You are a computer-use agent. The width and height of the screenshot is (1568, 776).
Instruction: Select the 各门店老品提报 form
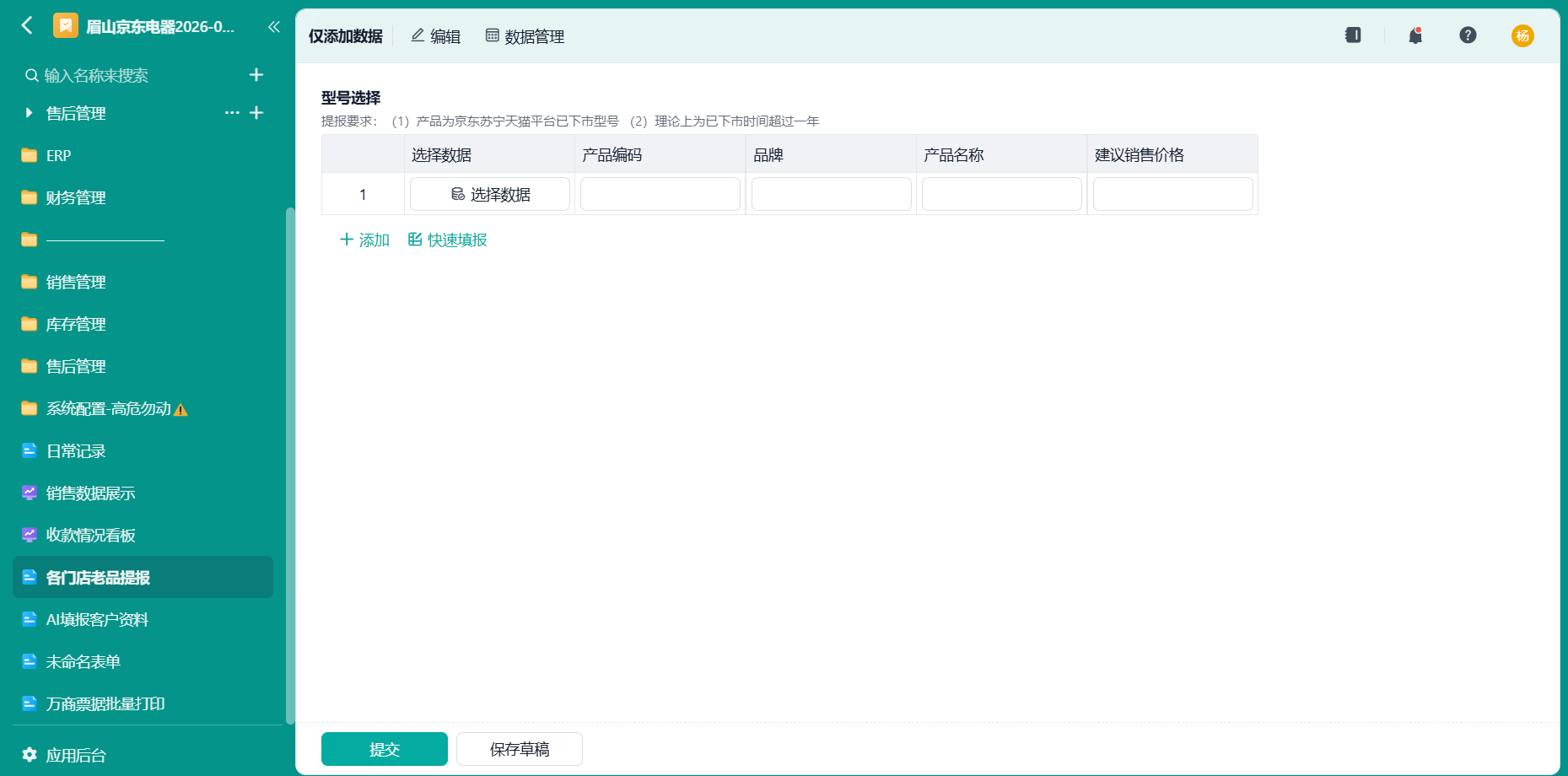click(143, 577)
